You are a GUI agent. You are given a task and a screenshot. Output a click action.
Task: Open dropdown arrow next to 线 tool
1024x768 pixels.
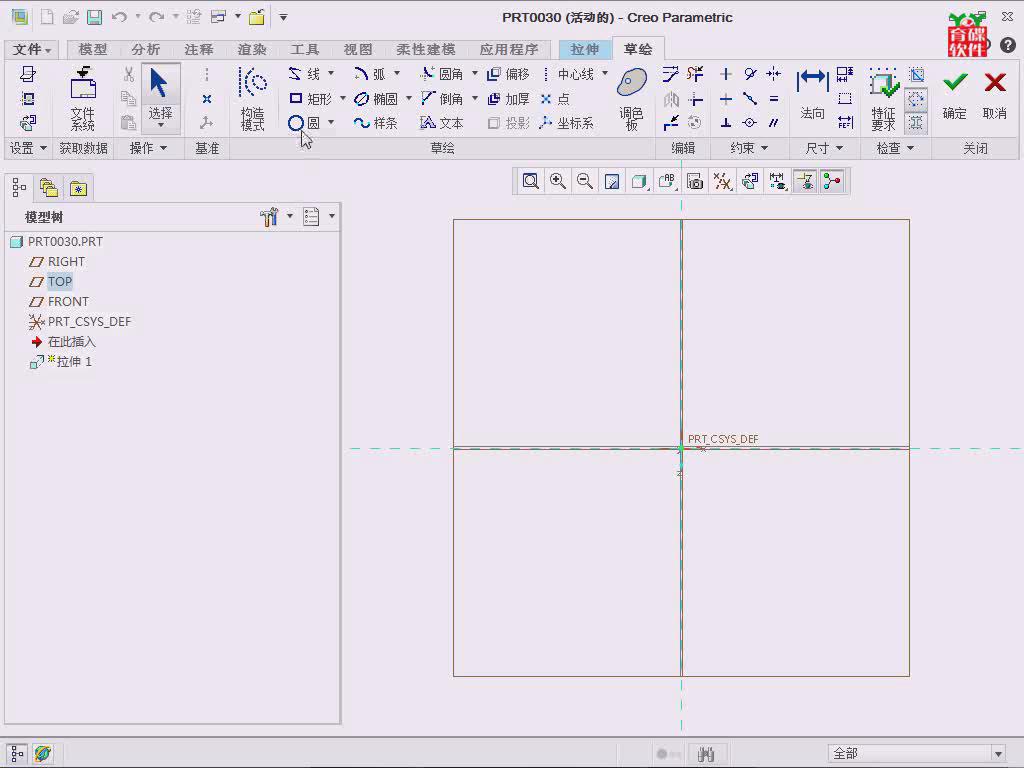pyautogui.click(x=331, y=73)
